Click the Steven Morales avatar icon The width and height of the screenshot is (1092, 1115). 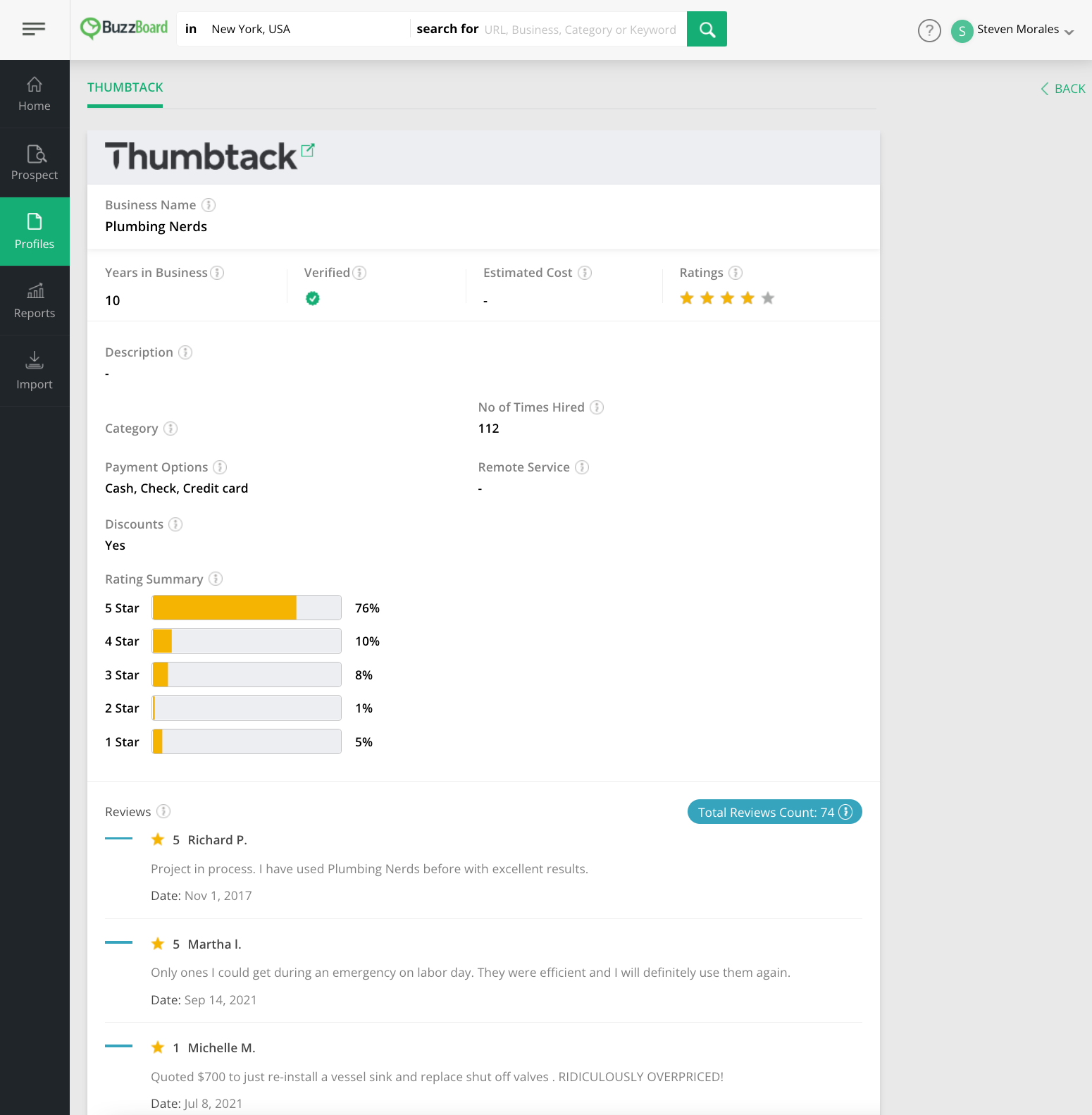coord(962,31)
